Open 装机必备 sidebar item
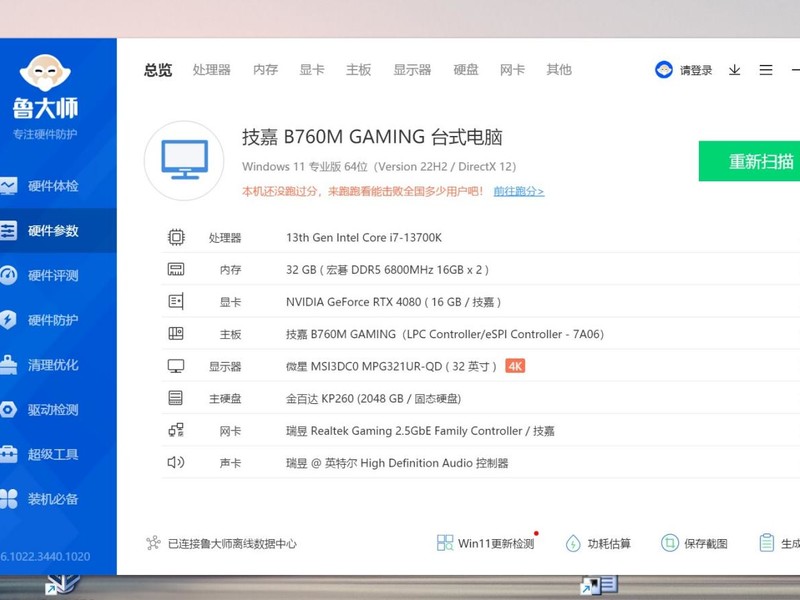This screenshot has height=600, width=800. [x=53, y=499]
